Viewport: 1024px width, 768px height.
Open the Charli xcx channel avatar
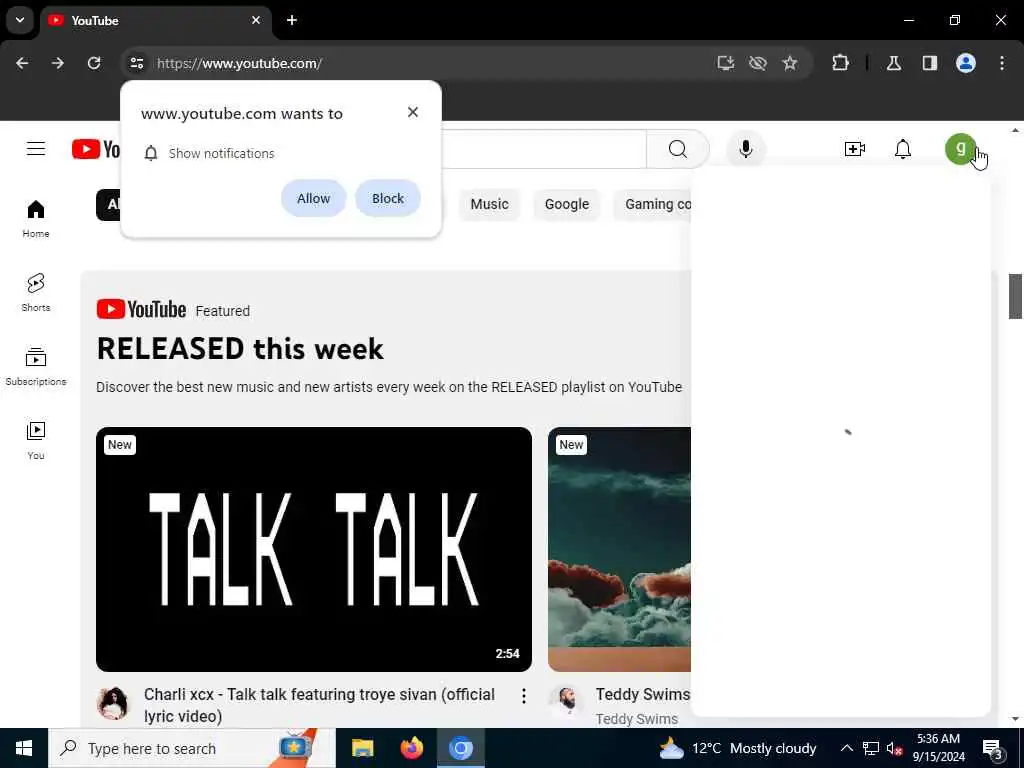tap(113, 703)
